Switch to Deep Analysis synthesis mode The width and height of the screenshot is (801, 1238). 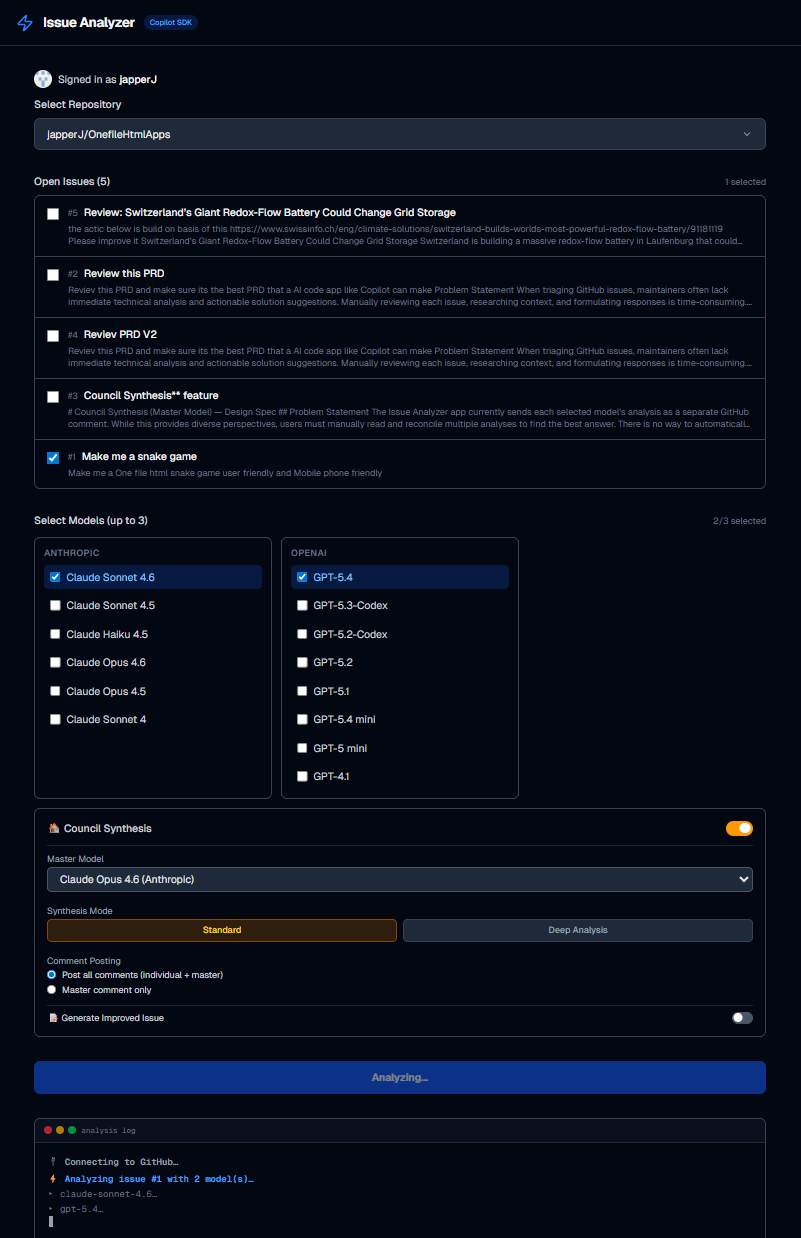point(577,929)
